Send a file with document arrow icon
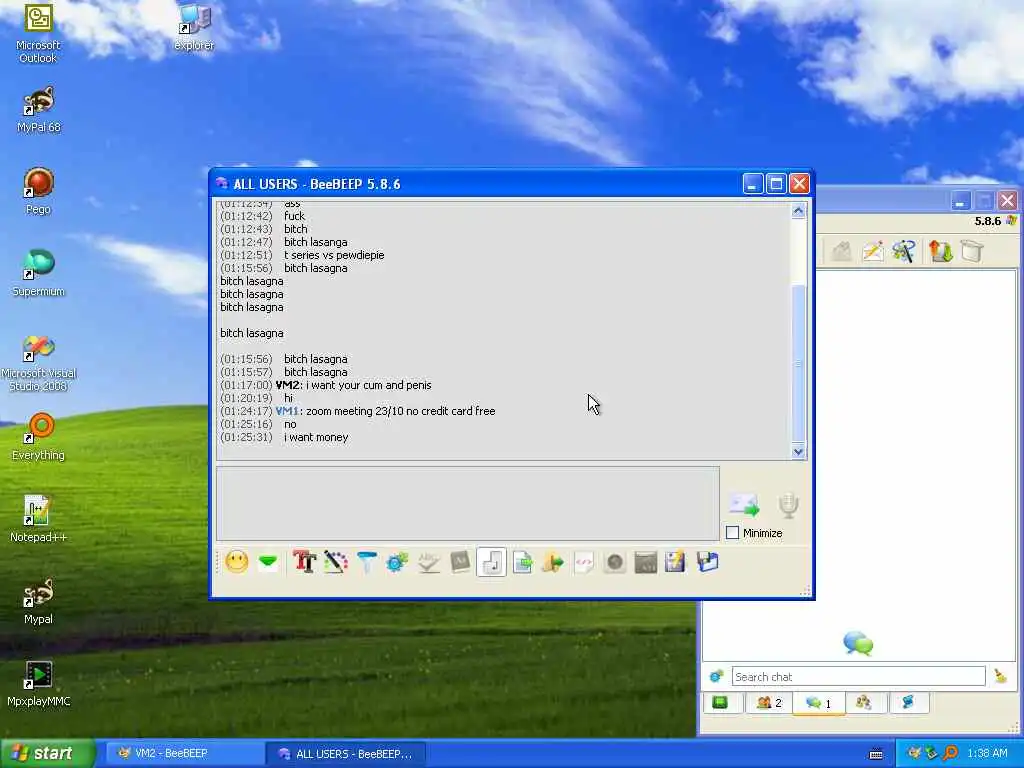The width and height of the screenshot is (1024, 768). tap(522, 562)
